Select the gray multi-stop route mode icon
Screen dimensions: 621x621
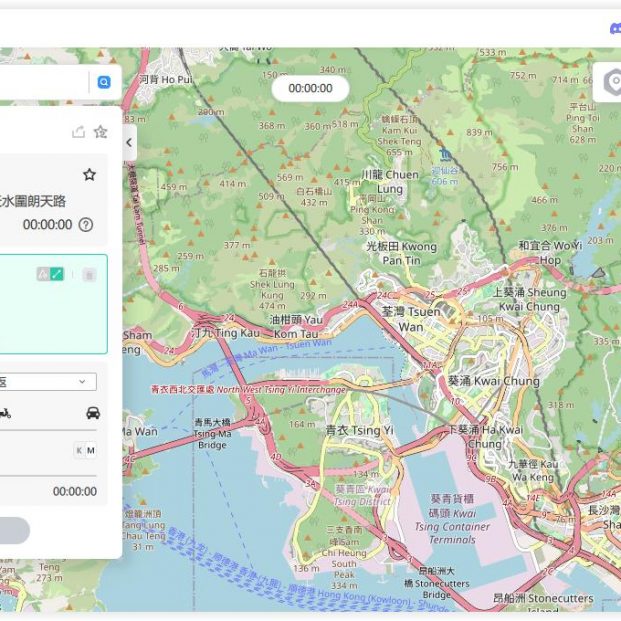[x=43, y=274]
